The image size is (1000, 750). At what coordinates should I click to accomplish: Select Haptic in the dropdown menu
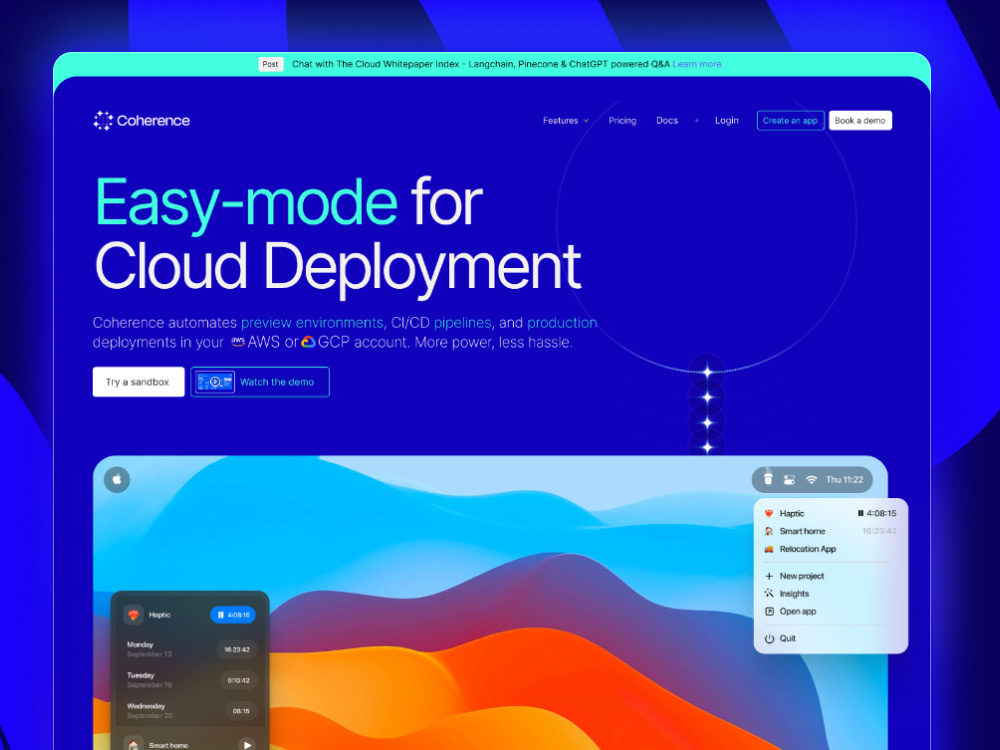830,513
